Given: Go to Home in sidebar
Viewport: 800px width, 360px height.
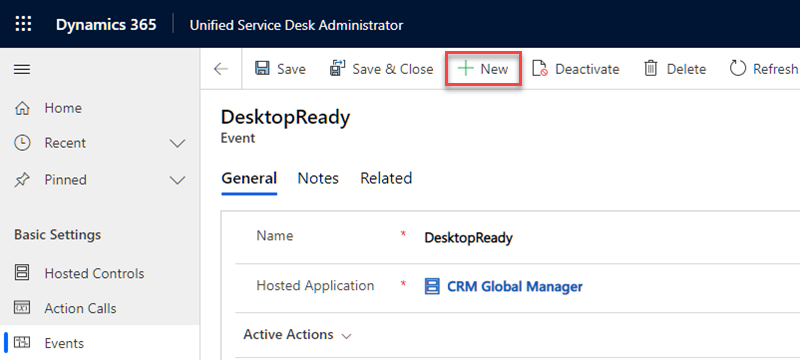Looking at the screenshot, I should point(63,108).
